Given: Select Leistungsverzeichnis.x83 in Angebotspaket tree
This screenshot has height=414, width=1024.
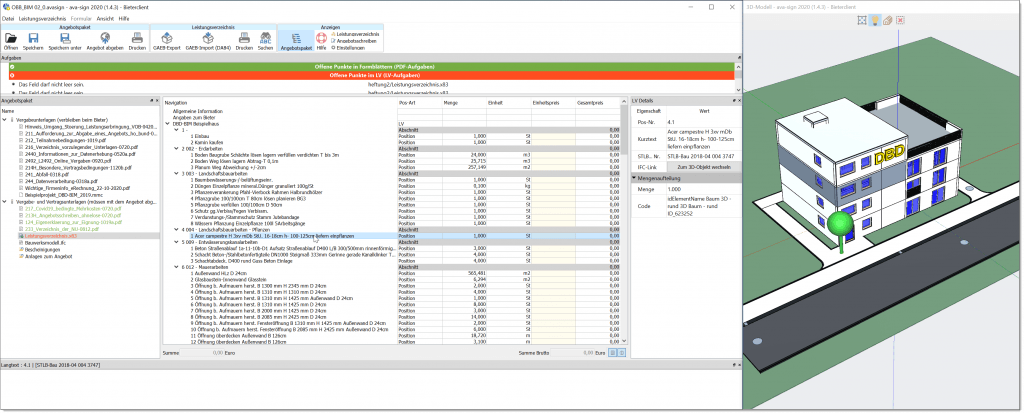Looking at the screenshot, I should 52,236.
